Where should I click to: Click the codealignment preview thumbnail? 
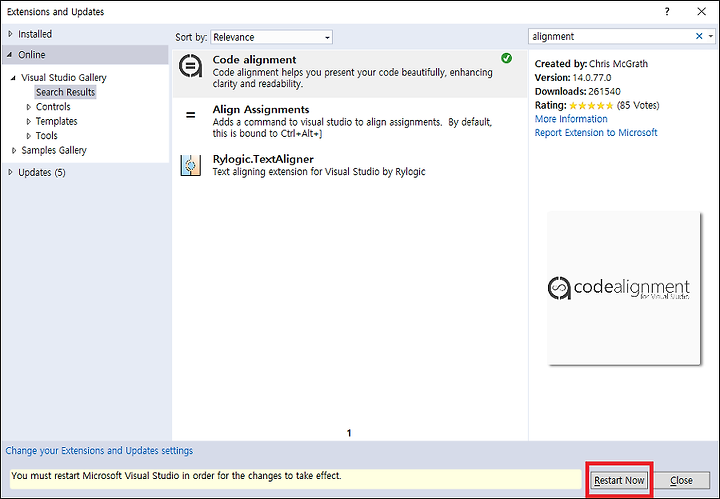tap(624, 288)
